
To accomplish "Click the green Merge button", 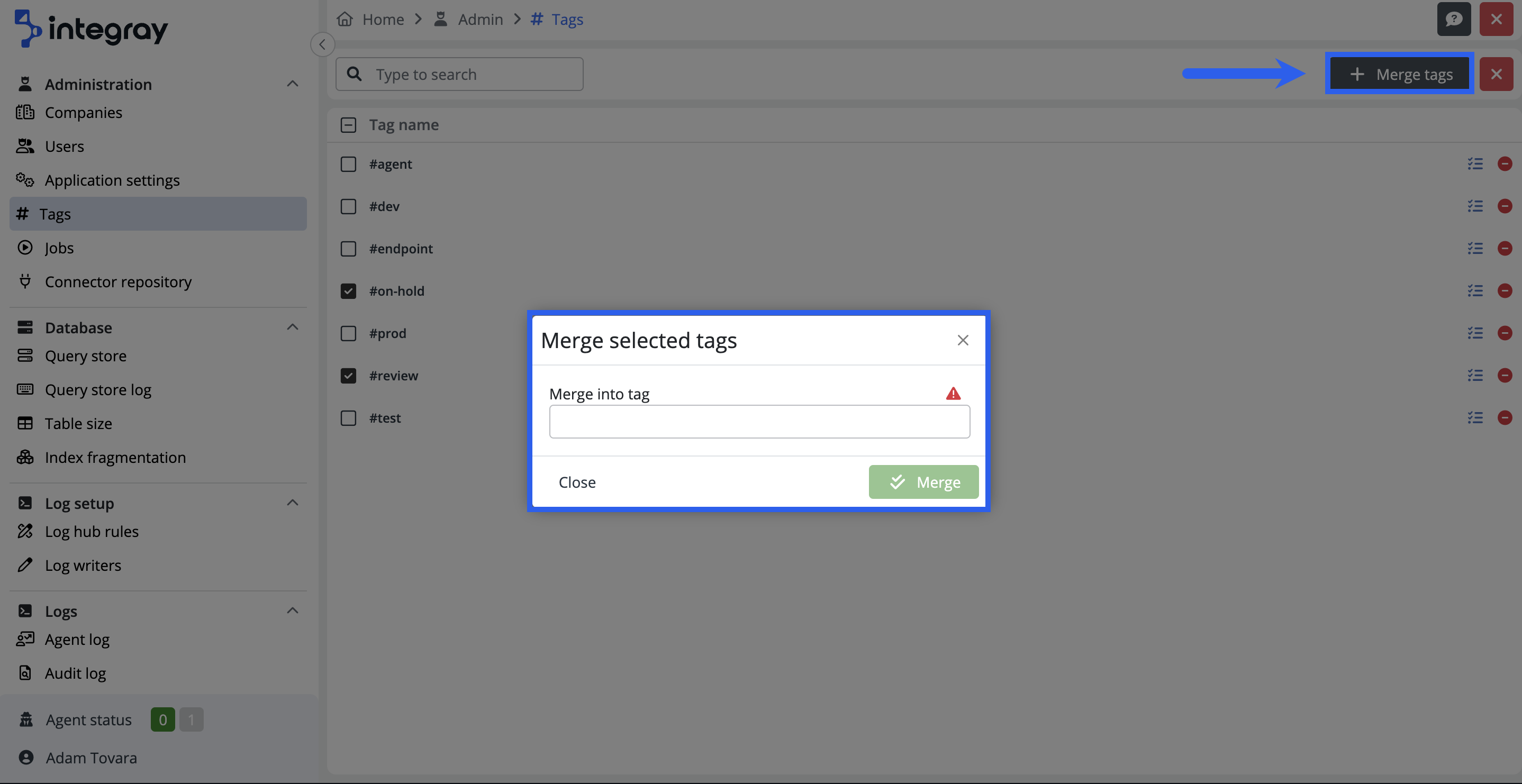I will click(x=923, y=481).
